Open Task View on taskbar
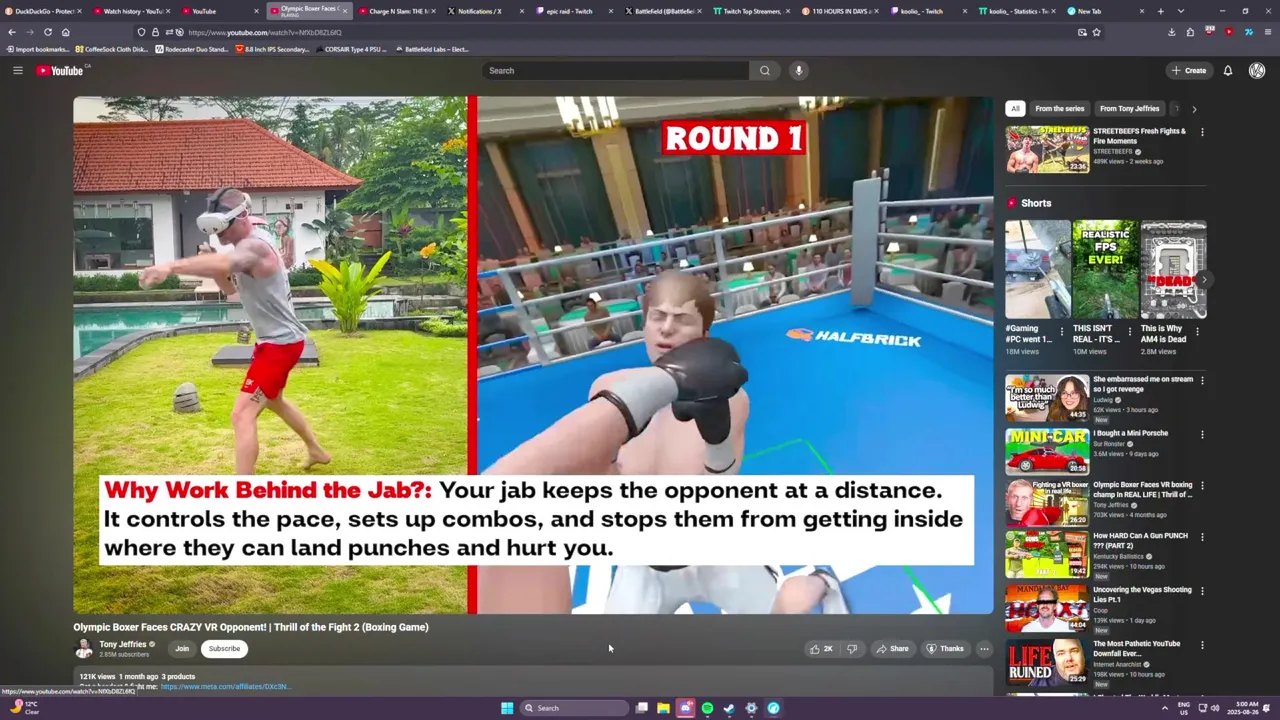Viewport: 1280px width, 720px height. 641,708
